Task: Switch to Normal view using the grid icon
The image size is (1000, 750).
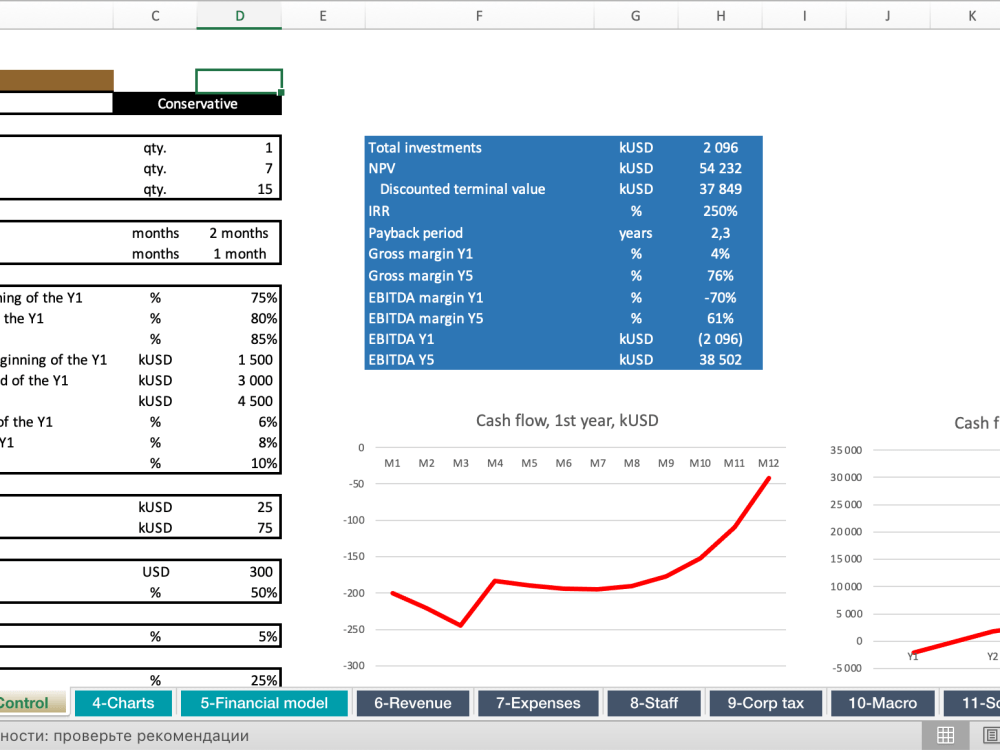Action: pos(945,735)
